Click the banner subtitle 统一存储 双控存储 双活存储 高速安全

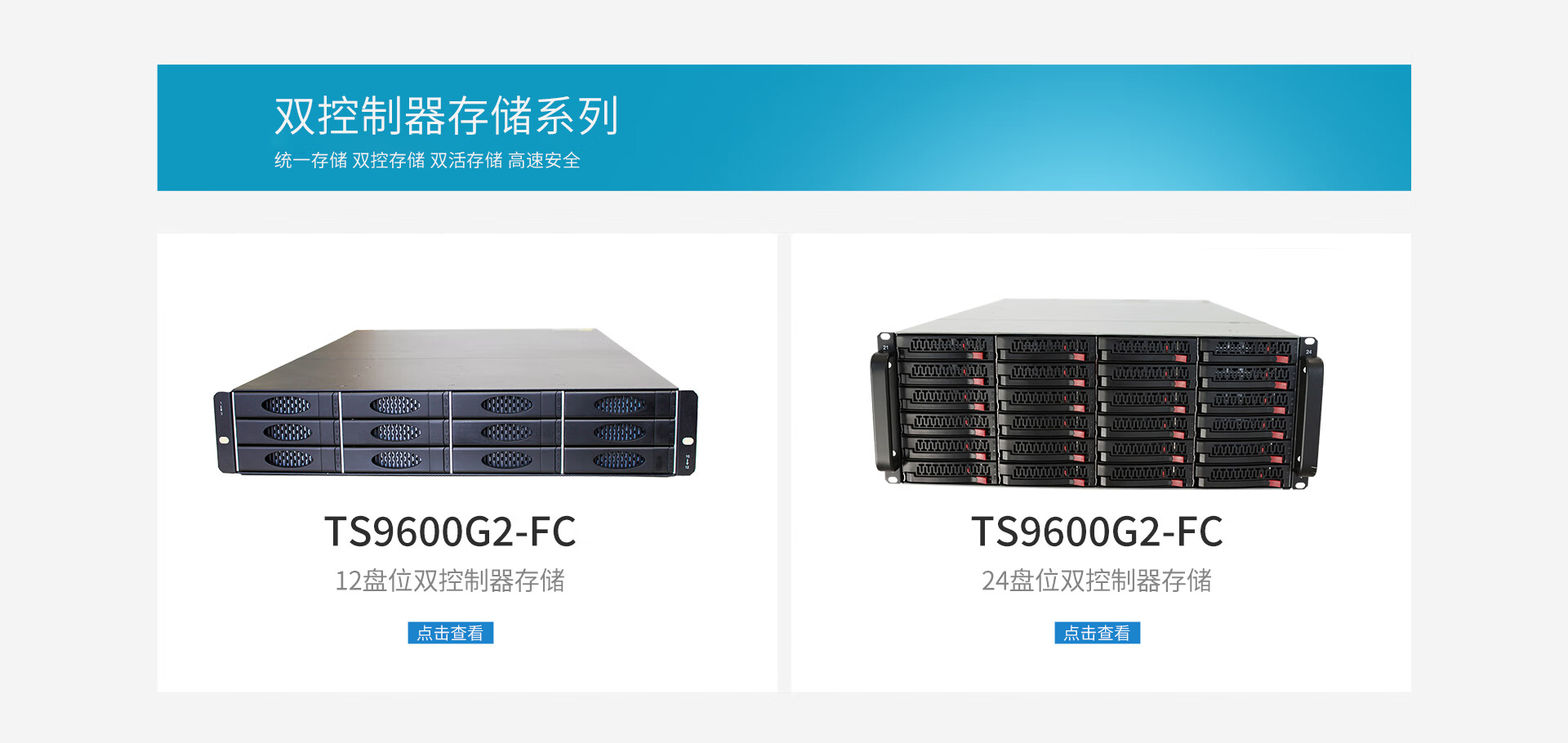coord(427,160)
